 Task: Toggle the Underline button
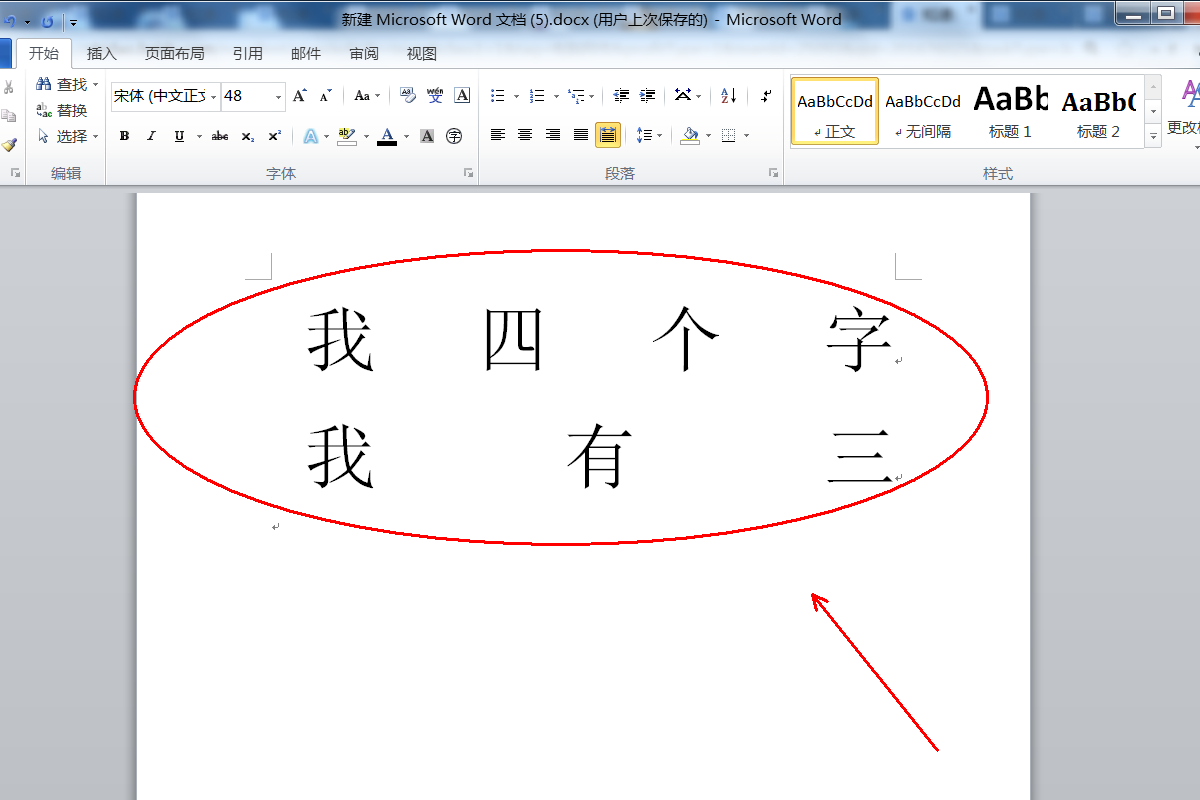coord(179,136)
